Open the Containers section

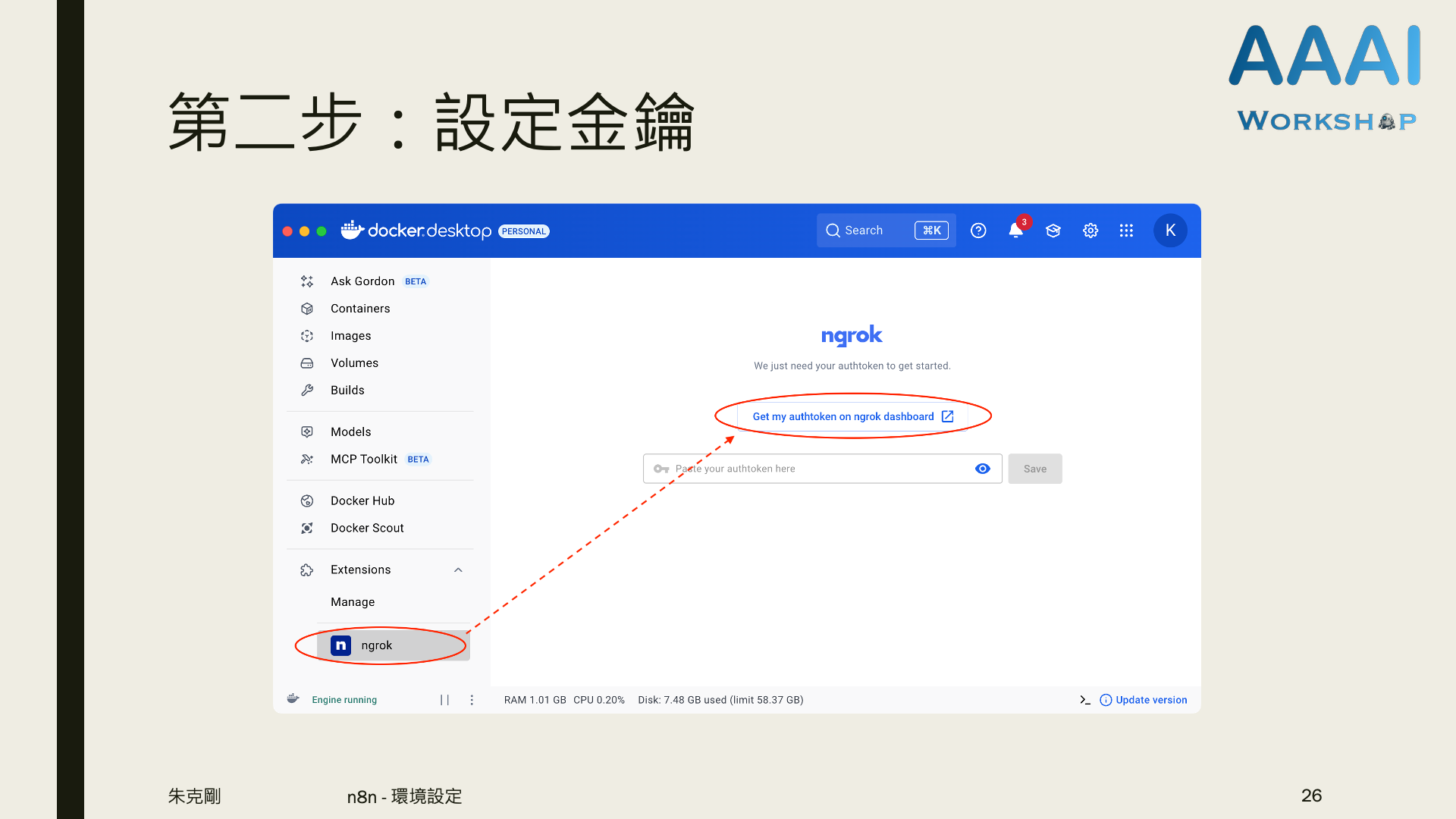pos(360,309)
